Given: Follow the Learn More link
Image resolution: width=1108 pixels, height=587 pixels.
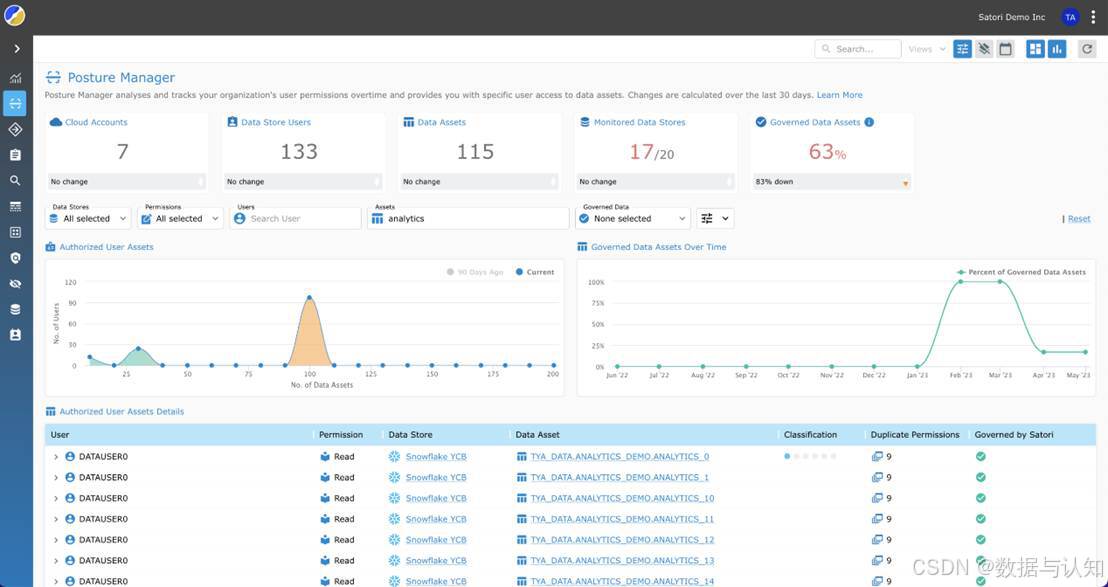Looking at the screenshot, I should 839,95.
